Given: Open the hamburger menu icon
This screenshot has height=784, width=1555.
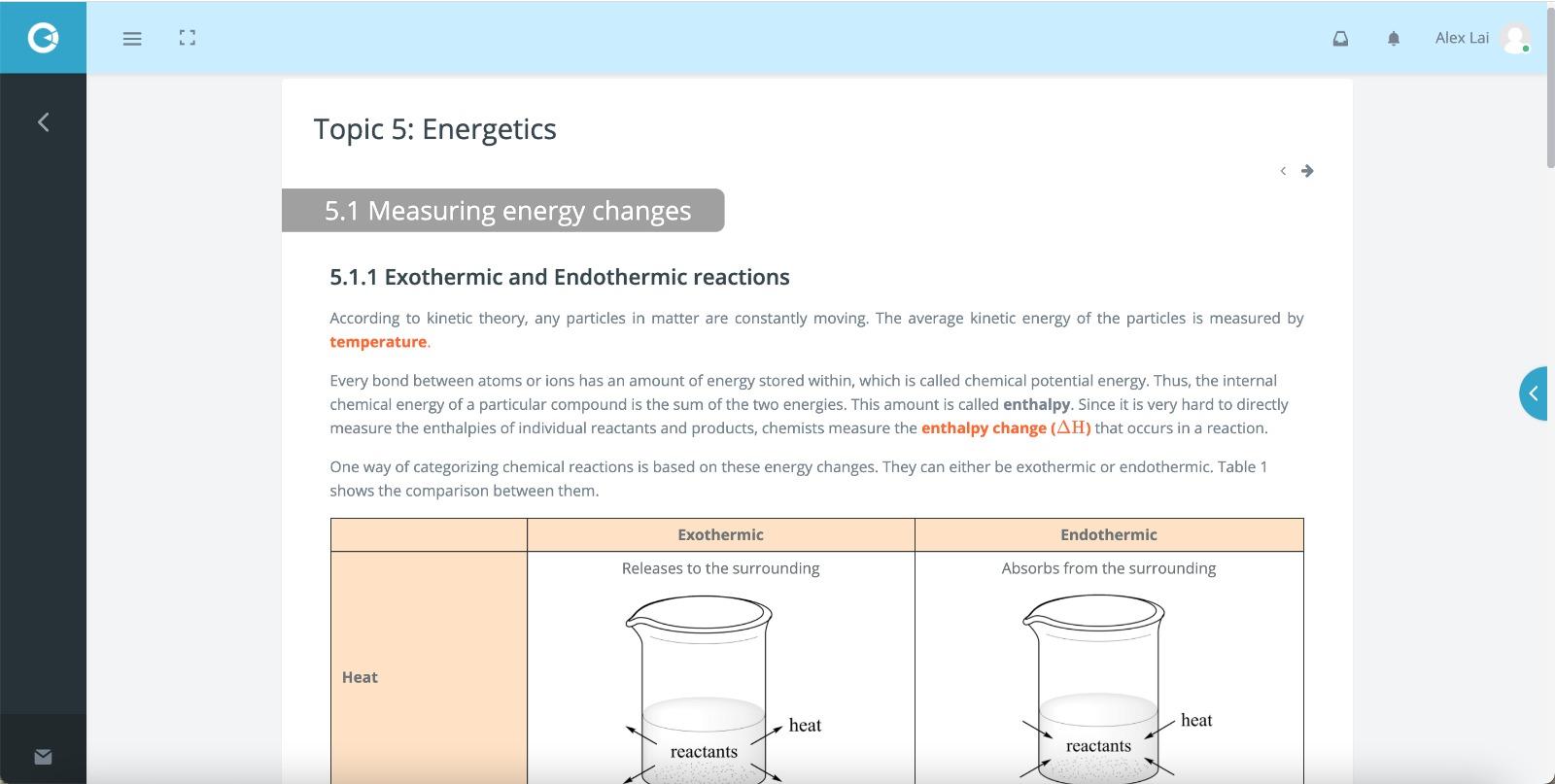Looking at the screenshot, I should (x=132, y=39).
